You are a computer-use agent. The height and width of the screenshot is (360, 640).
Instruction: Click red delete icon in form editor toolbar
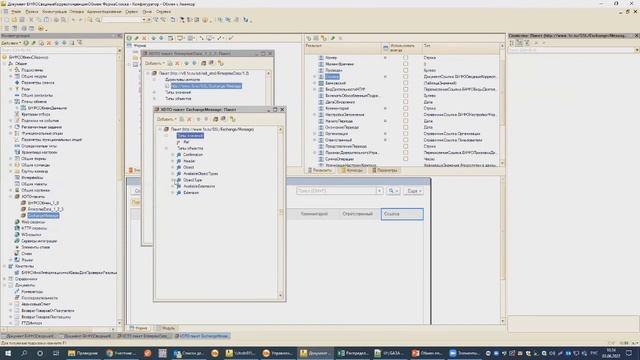click(144, 38)
